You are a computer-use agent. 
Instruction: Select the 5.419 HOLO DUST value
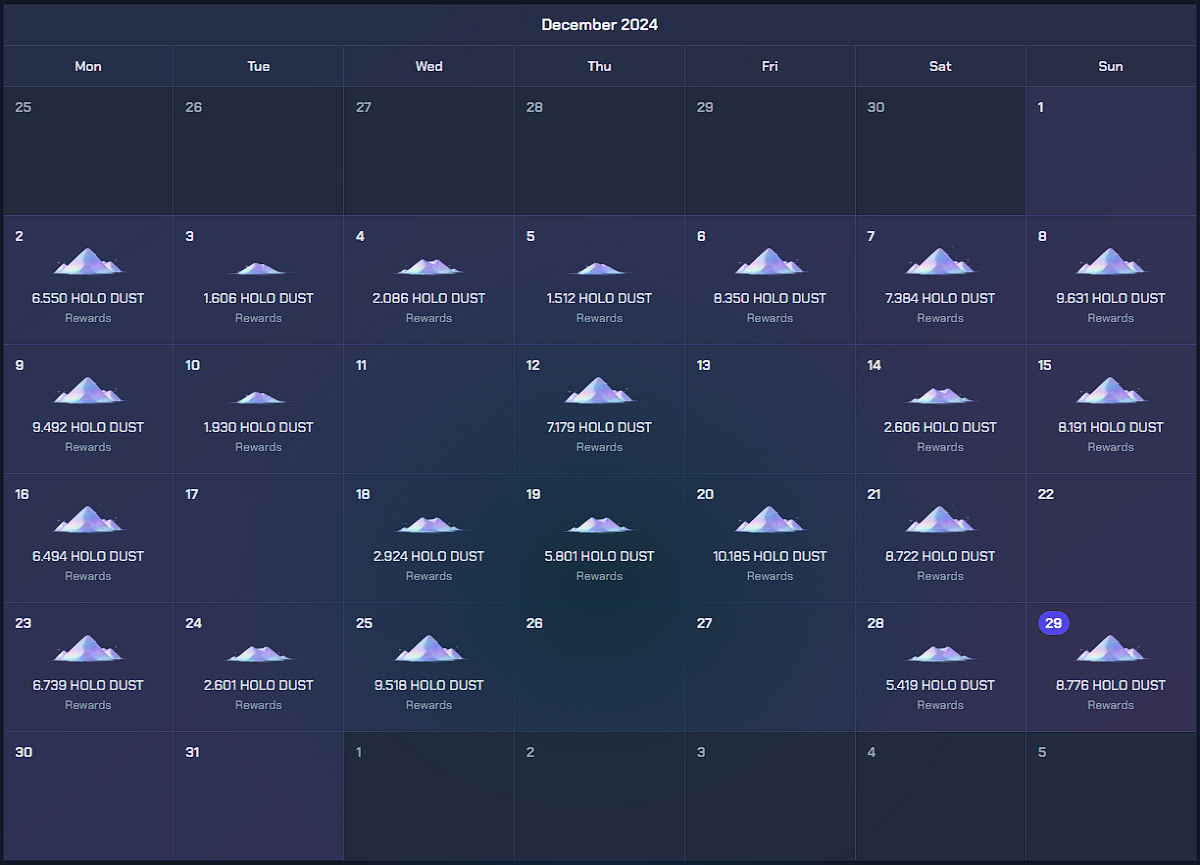click(940, 685)
